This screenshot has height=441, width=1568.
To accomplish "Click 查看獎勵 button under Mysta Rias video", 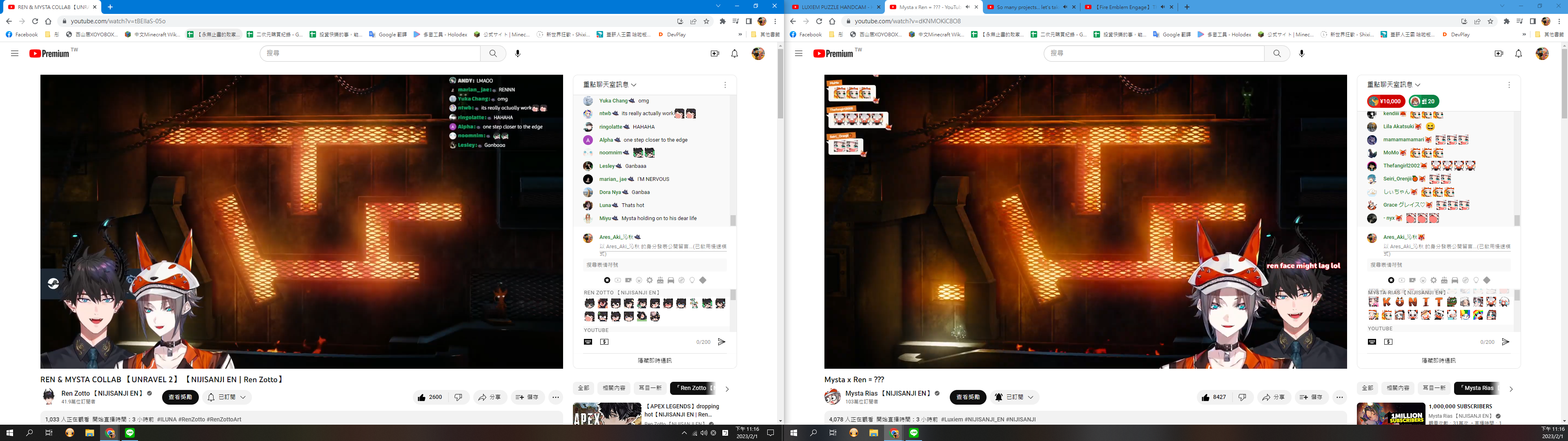I will (968, 397).
